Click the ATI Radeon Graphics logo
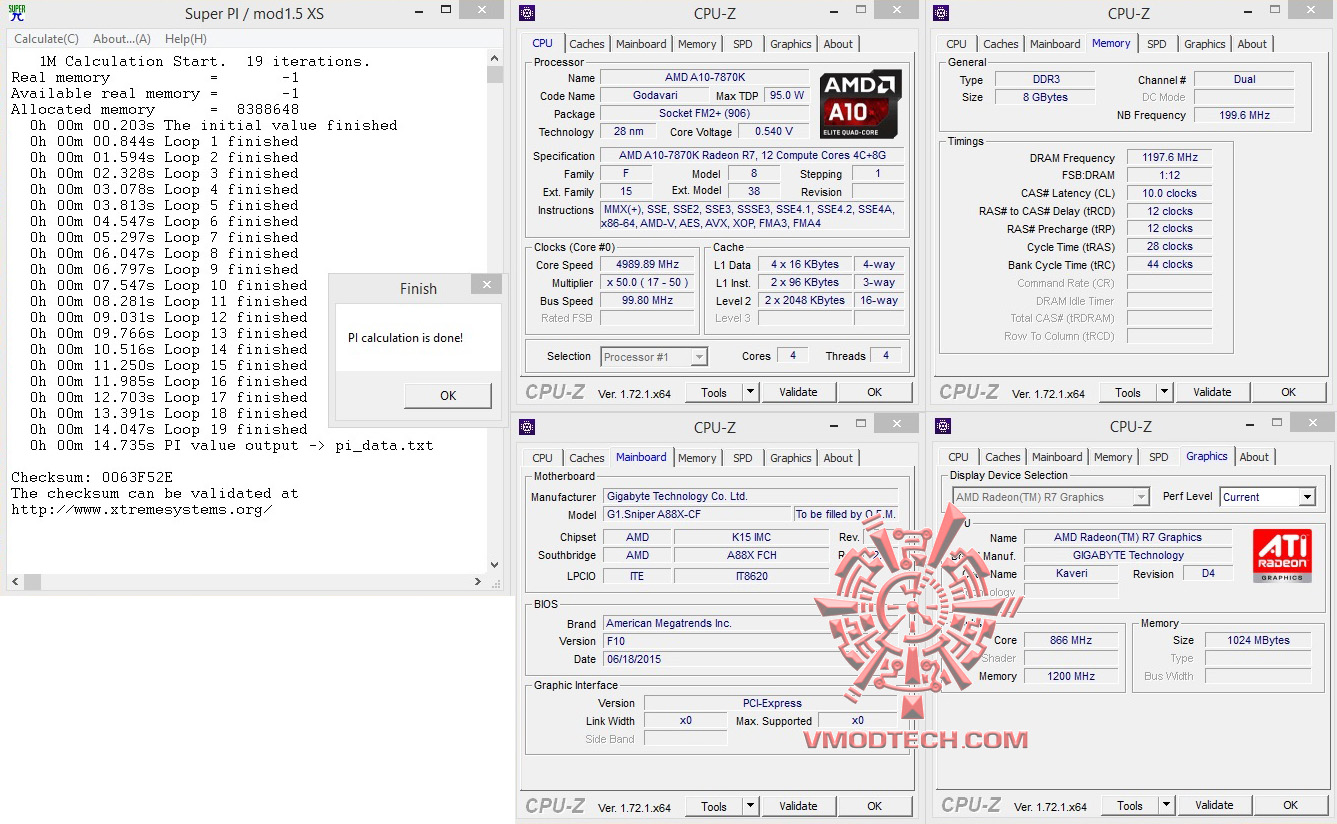The width and height of the screenshot is (1337, 824). [x=1282, y=556]
